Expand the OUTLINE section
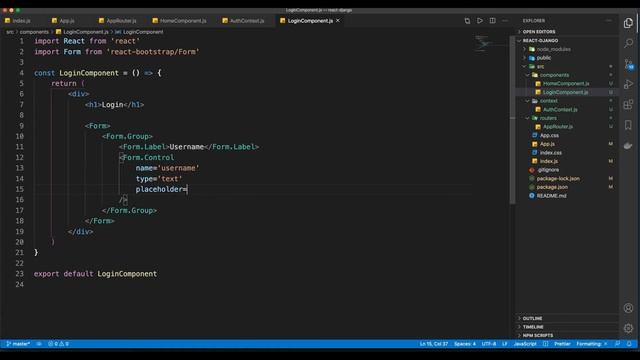Viewport: 640px width, 360px height. [x=567, y=318]
